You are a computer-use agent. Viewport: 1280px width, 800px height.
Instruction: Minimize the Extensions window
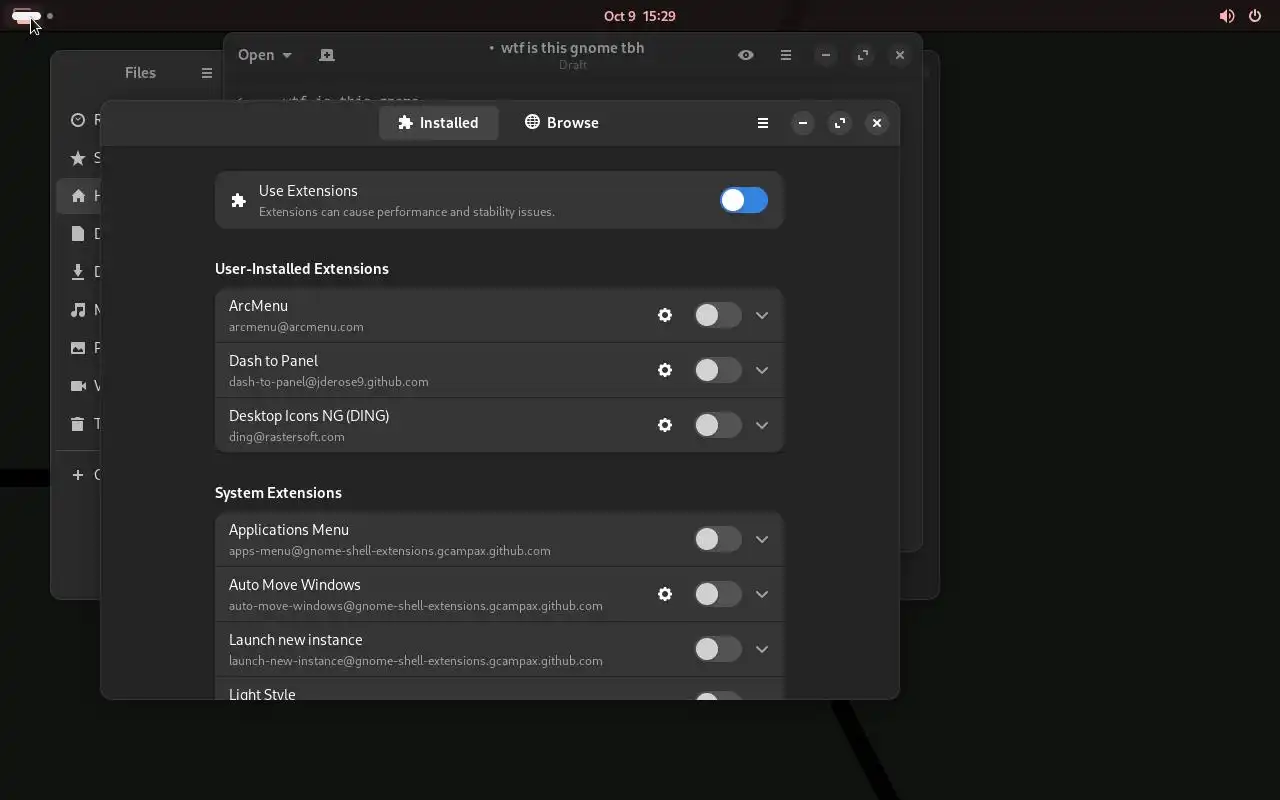803,123
